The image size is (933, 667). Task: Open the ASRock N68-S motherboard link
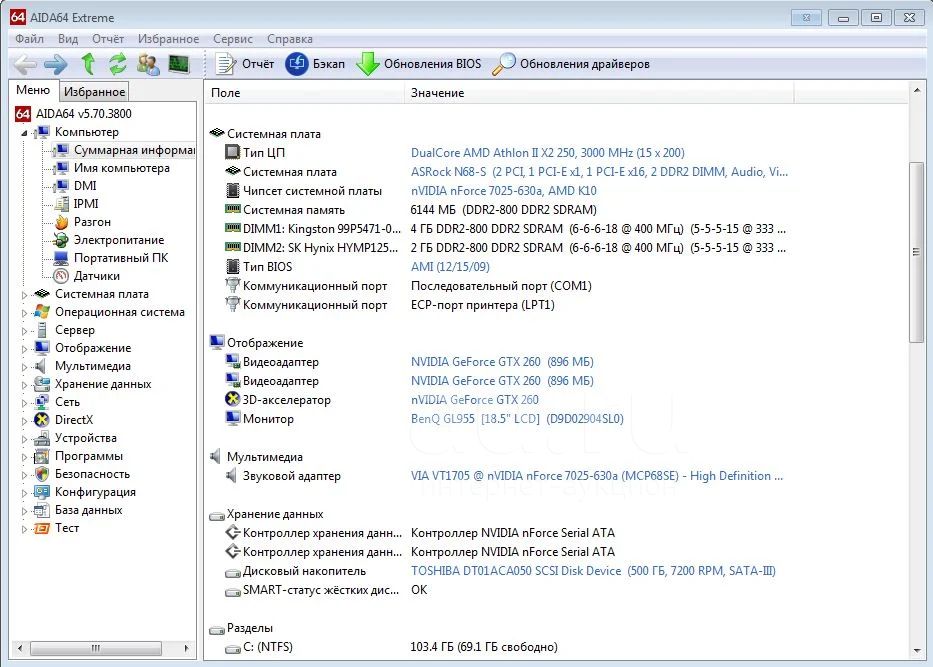[x=599, y=171]
